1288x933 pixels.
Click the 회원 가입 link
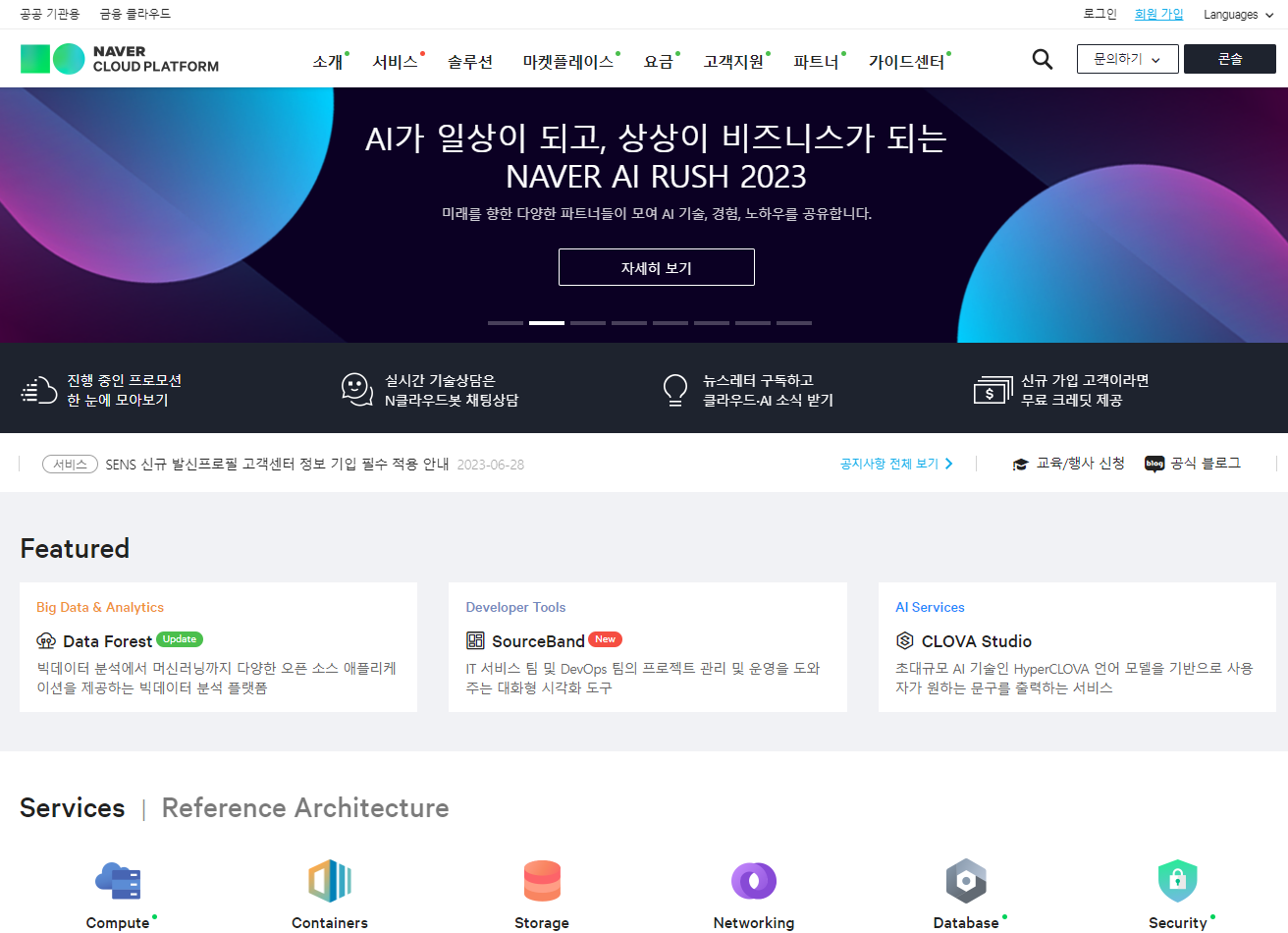click(1159, 14)
